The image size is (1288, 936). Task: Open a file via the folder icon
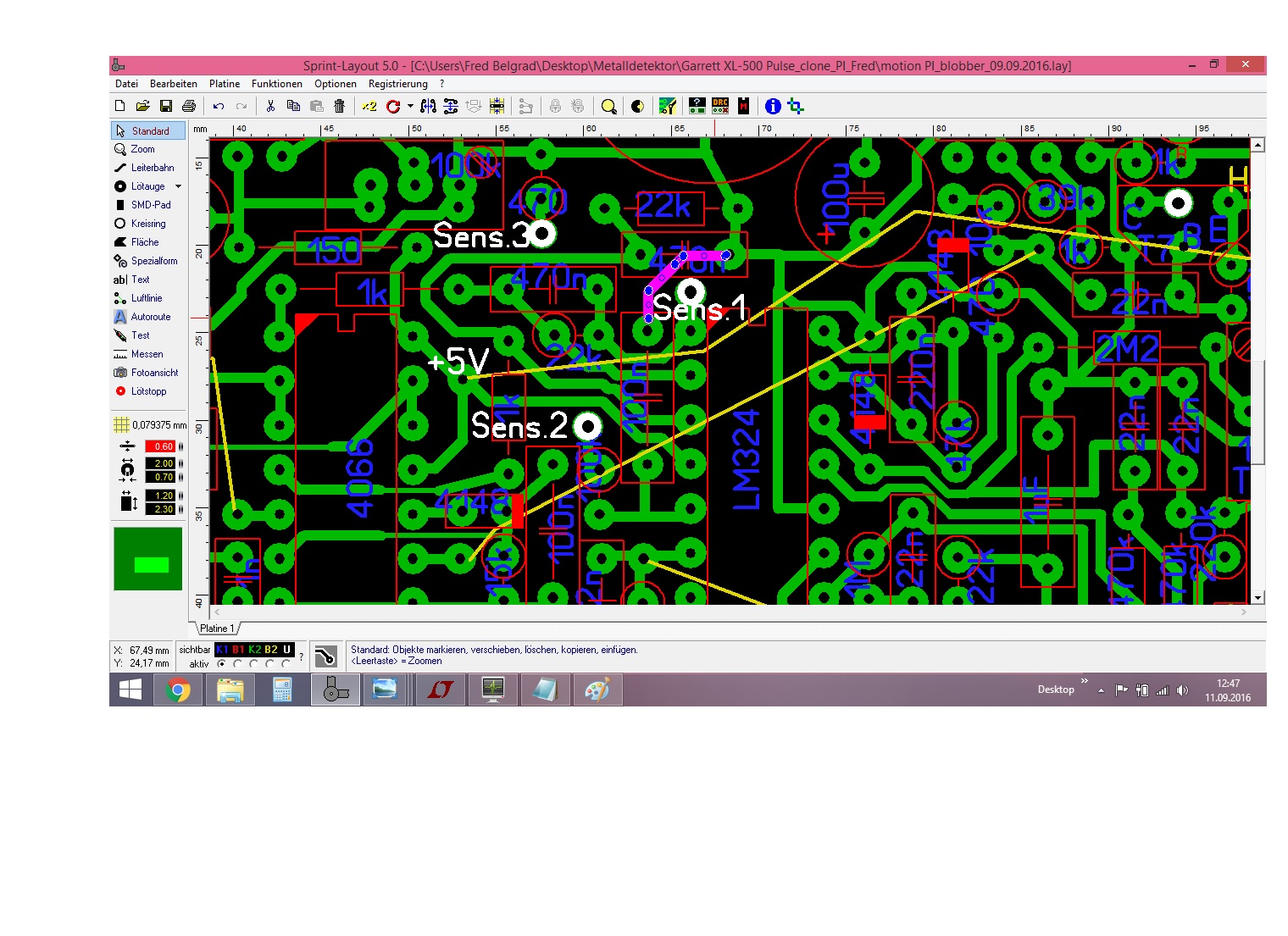[x=142, y=106]
